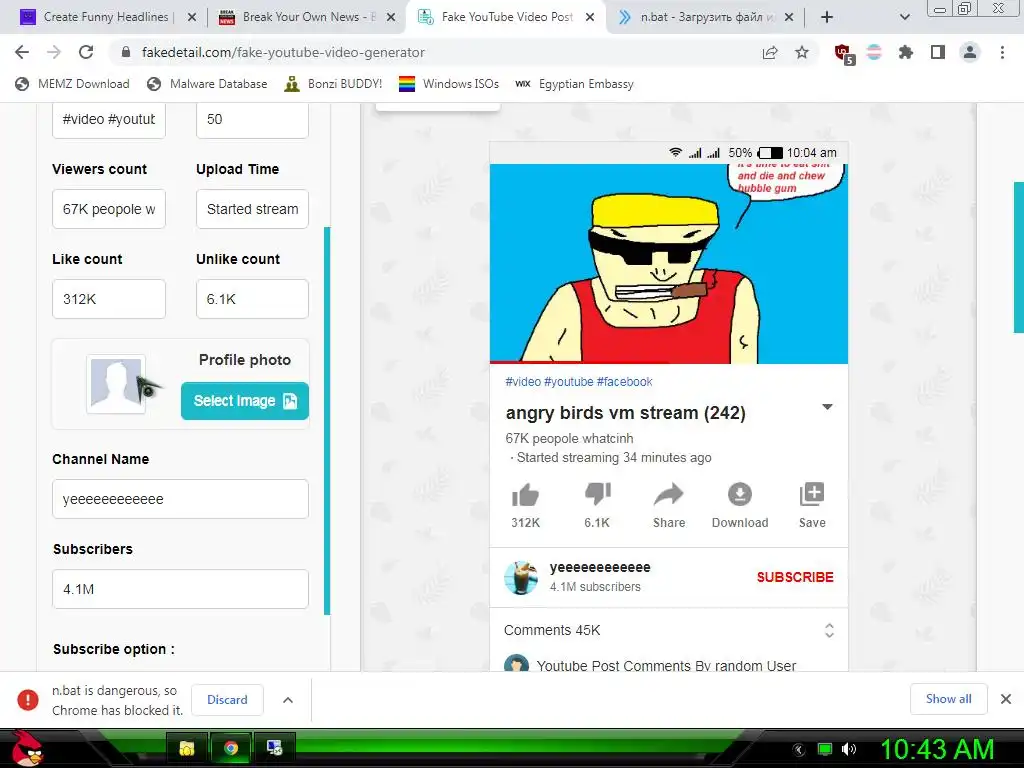Click the Subscribers field 4.1M
Image resolution: width=1024 pixels, height=768 pixels.
point(180,589)
